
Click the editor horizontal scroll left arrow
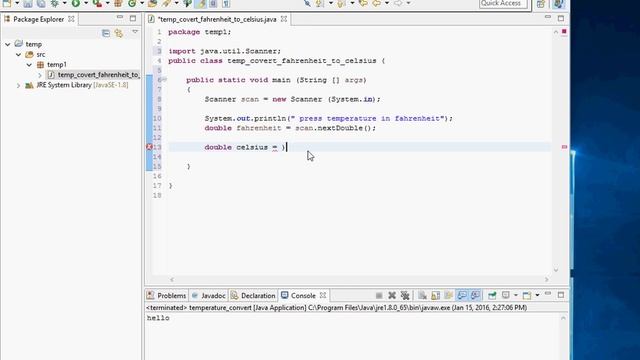click(x=172, y=280)
